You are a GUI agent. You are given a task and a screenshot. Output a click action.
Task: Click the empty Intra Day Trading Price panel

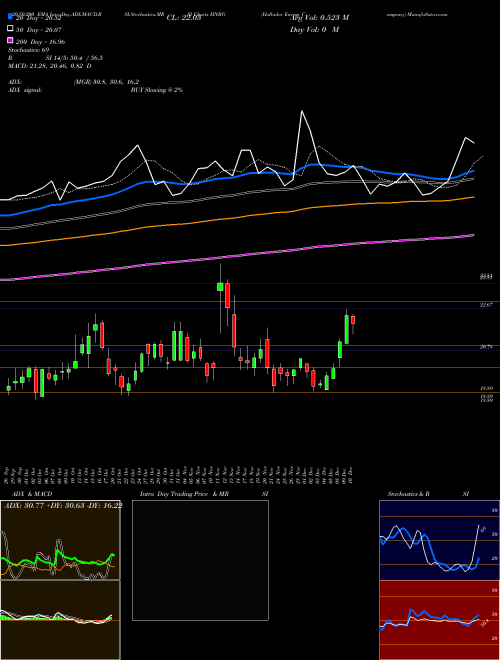[x=200, y=560]
